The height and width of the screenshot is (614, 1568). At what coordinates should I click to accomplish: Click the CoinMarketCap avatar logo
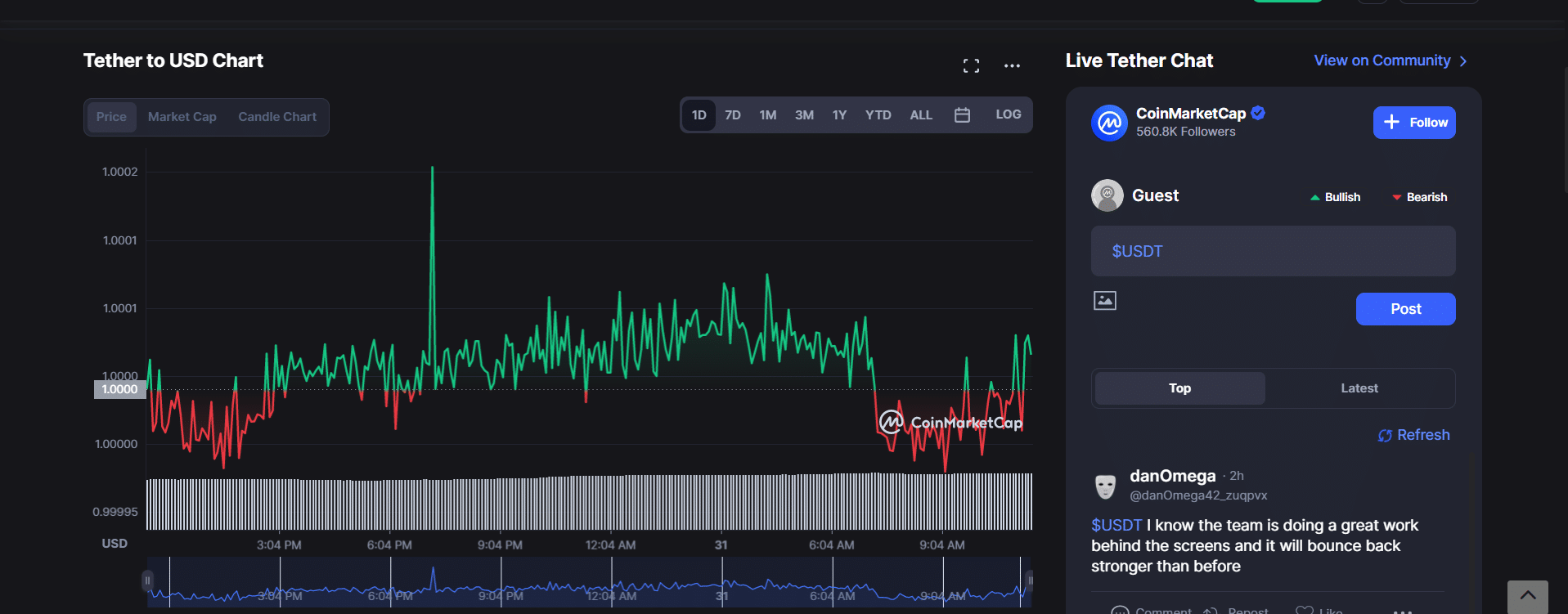[1109, 123]
